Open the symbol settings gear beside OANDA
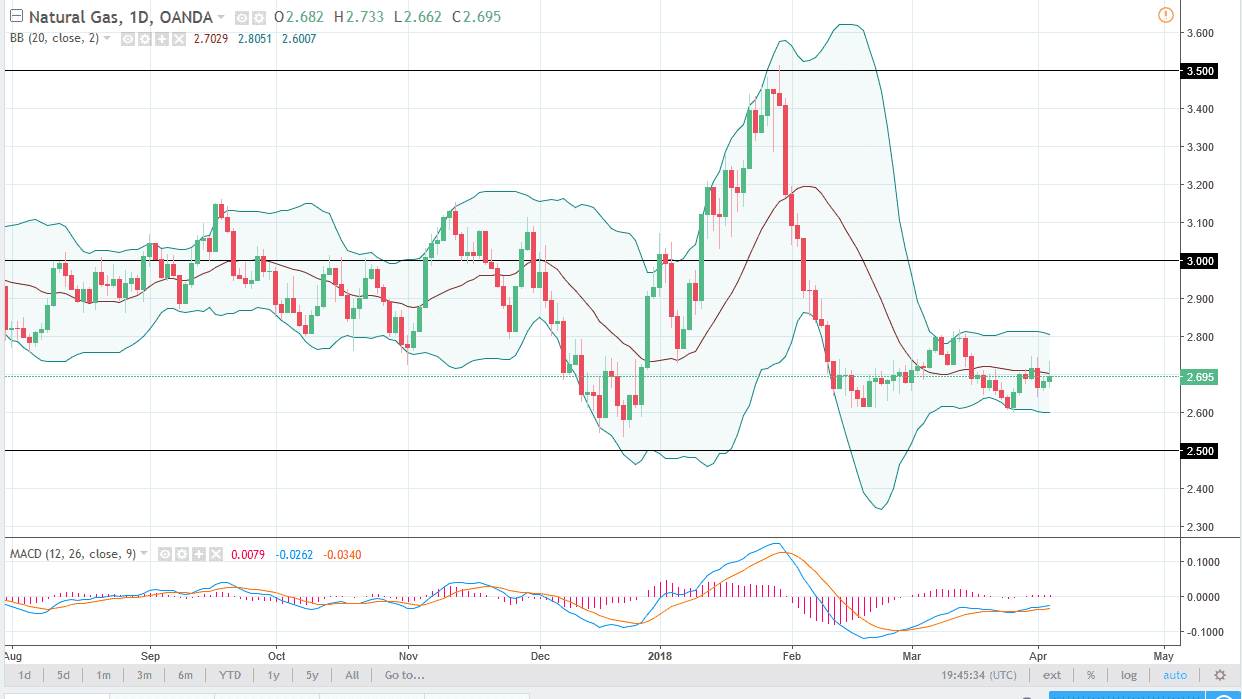The image size is (1242, 699). coord(258,17)
